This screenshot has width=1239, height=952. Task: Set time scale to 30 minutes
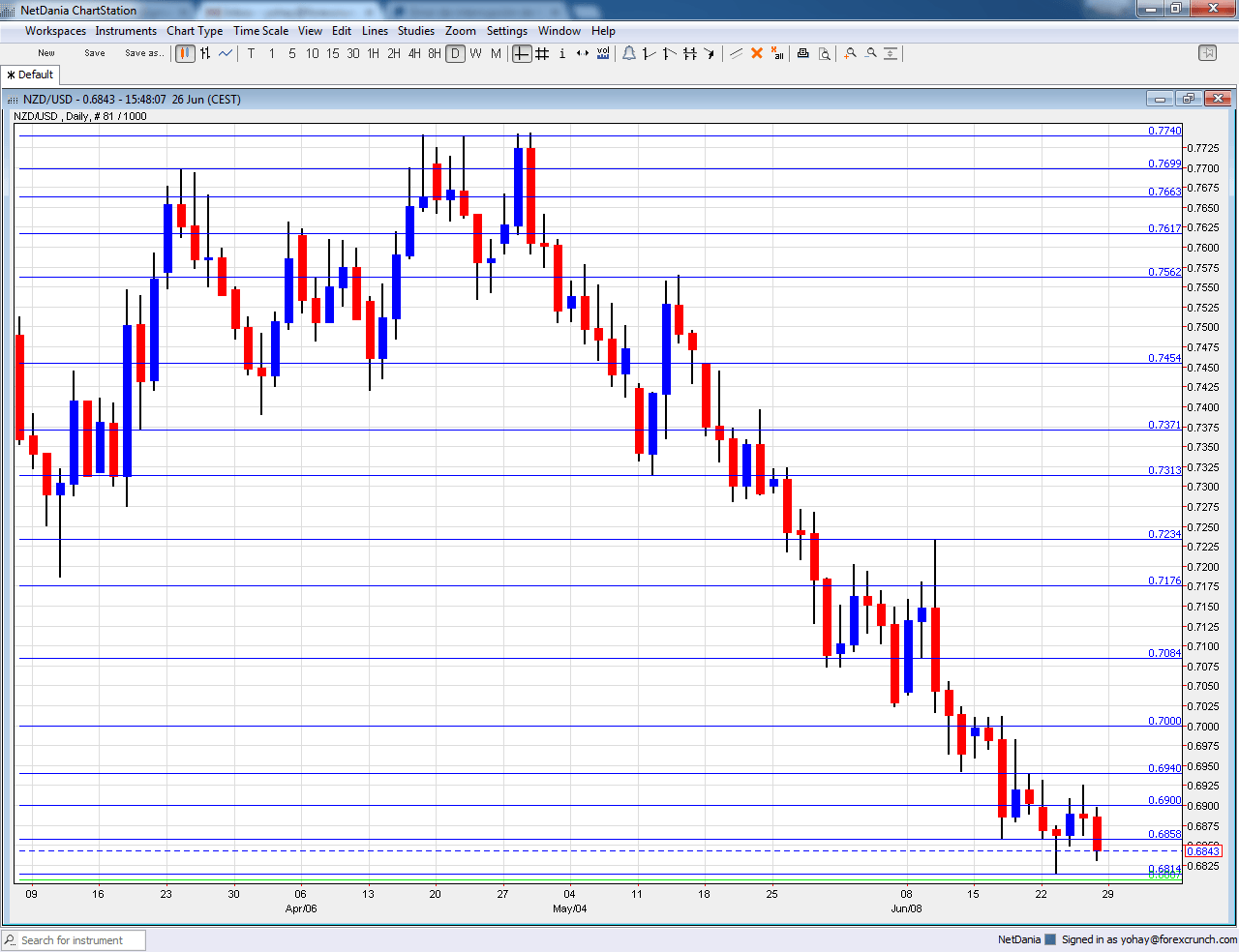point(353,53)
